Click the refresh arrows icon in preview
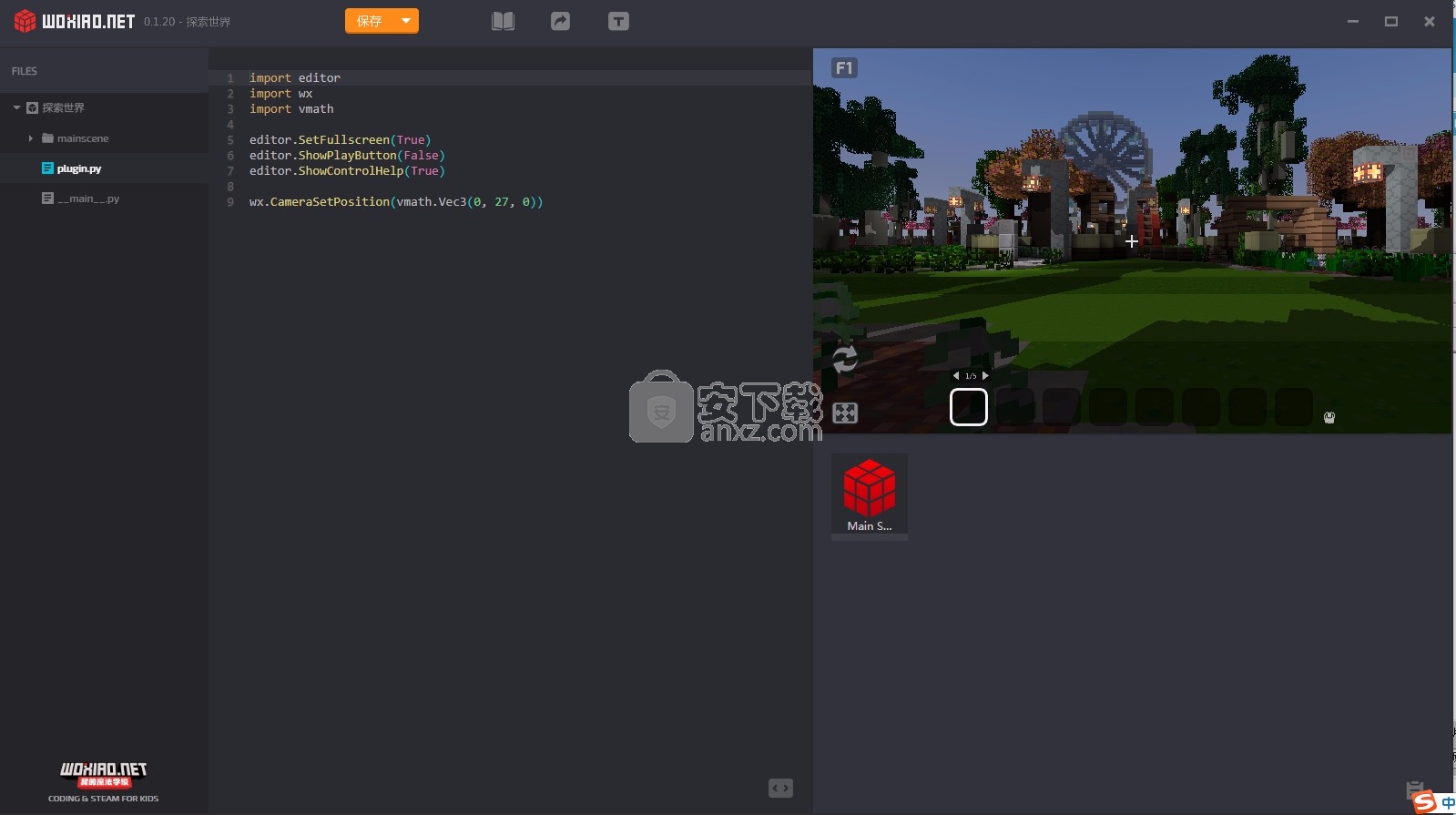 845,360
